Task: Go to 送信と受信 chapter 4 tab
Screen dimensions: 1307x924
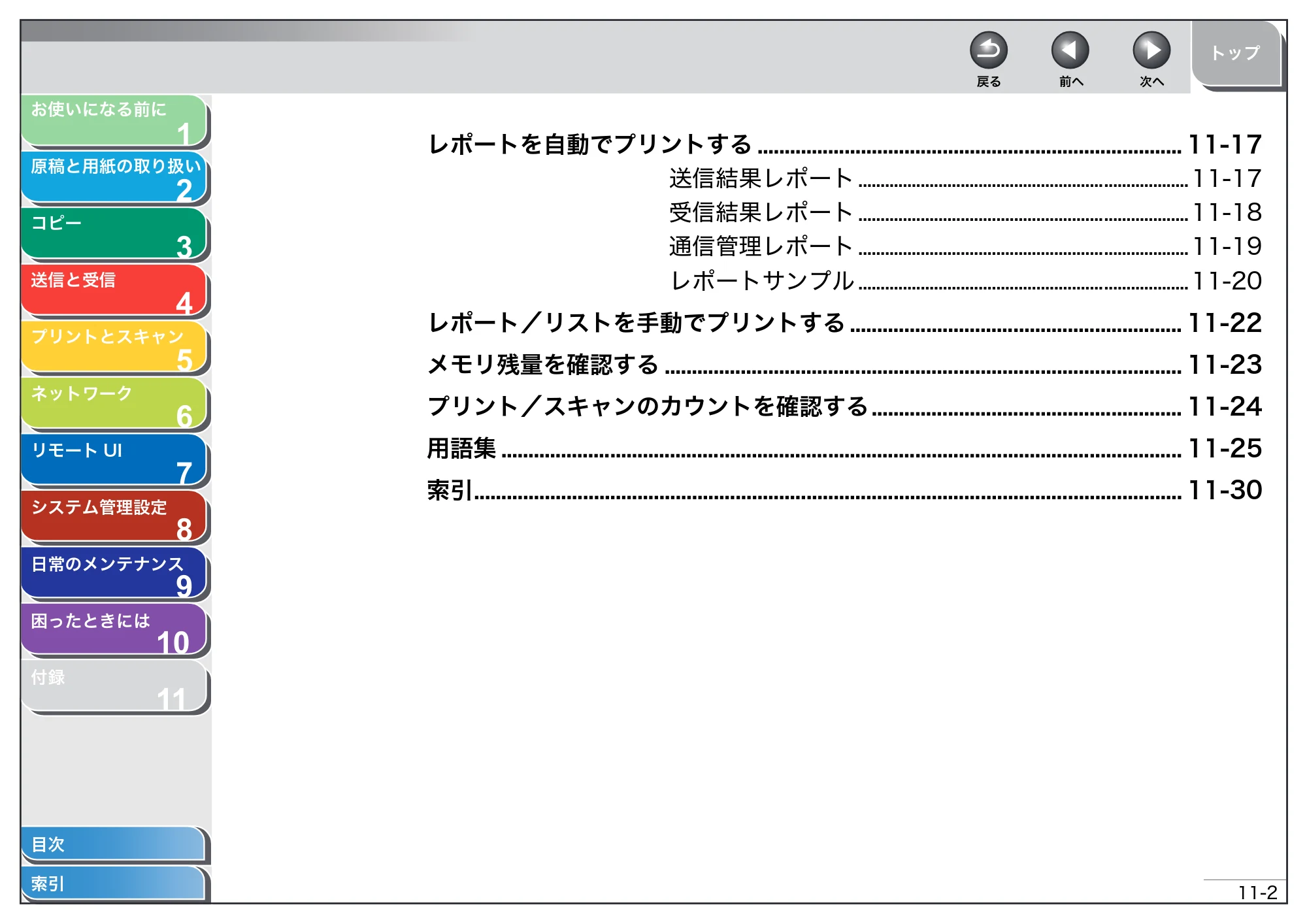Action: point(114,291)
